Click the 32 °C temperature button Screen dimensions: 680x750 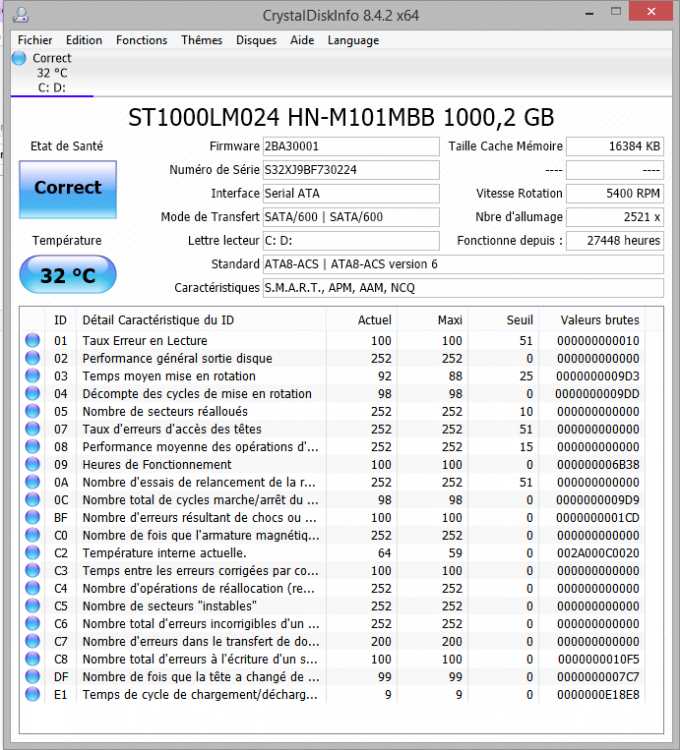tap(67, 275)
